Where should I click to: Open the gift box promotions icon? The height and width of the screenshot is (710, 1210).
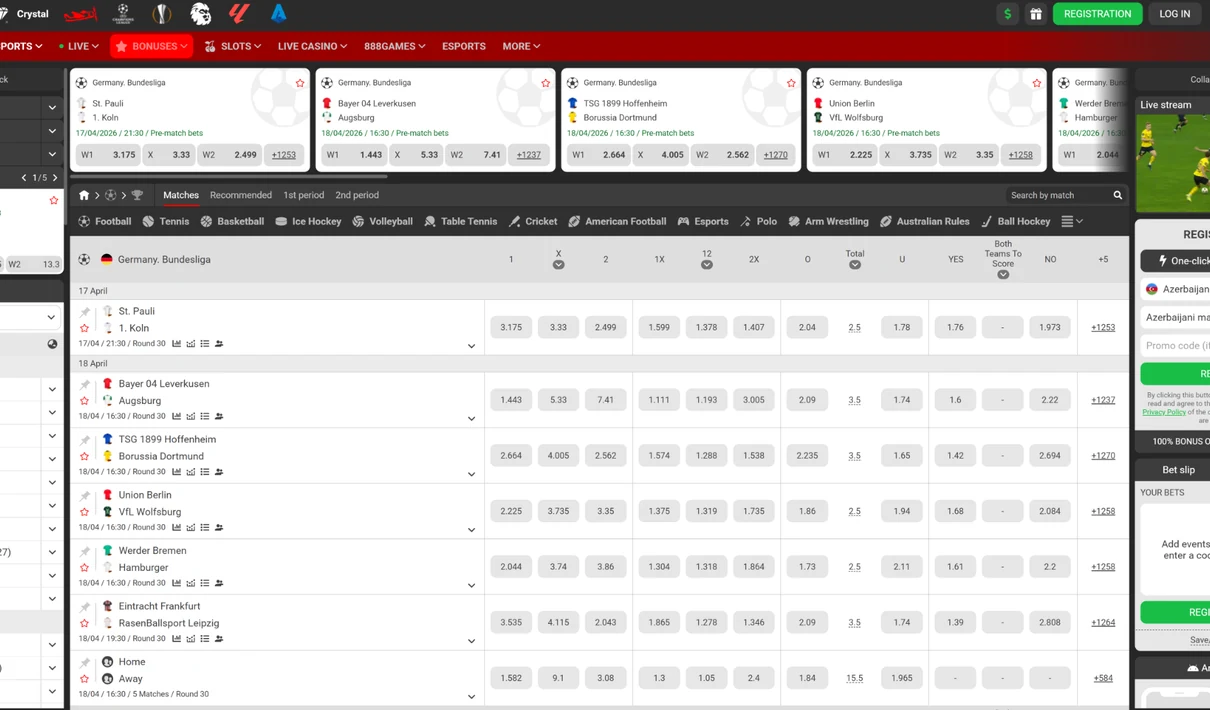click(x=1036, y=14)
